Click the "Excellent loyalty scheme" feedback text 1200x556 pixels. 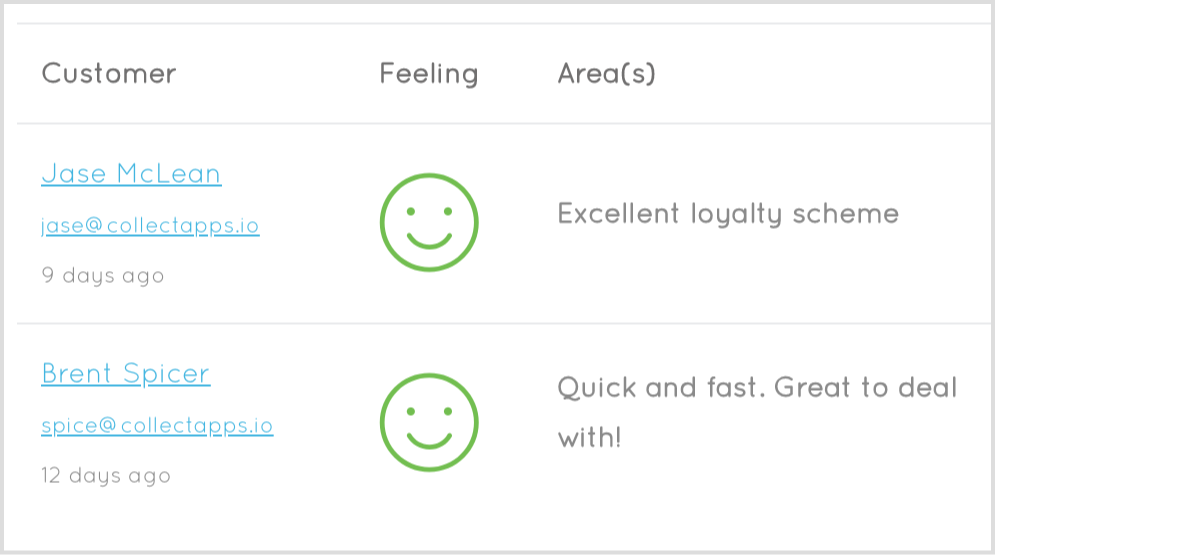pos(728,214)
